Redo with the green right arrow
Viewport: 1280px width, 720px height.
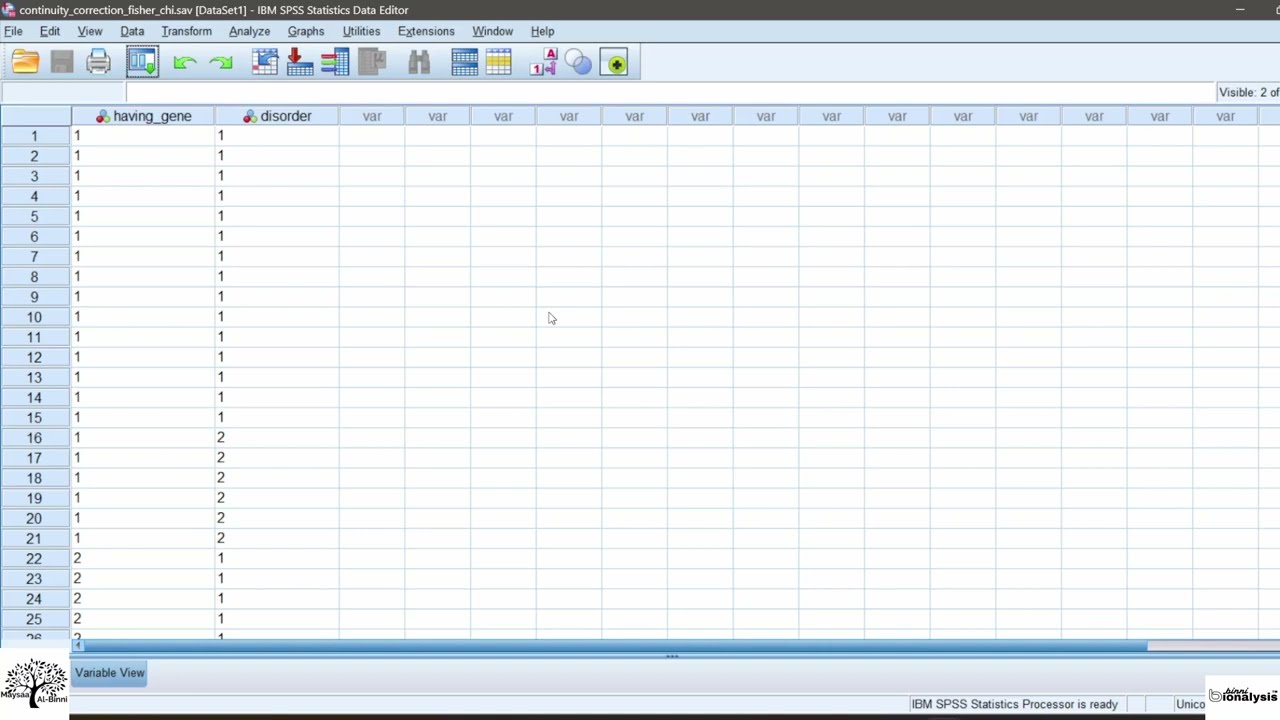click(x=221, y=63)
